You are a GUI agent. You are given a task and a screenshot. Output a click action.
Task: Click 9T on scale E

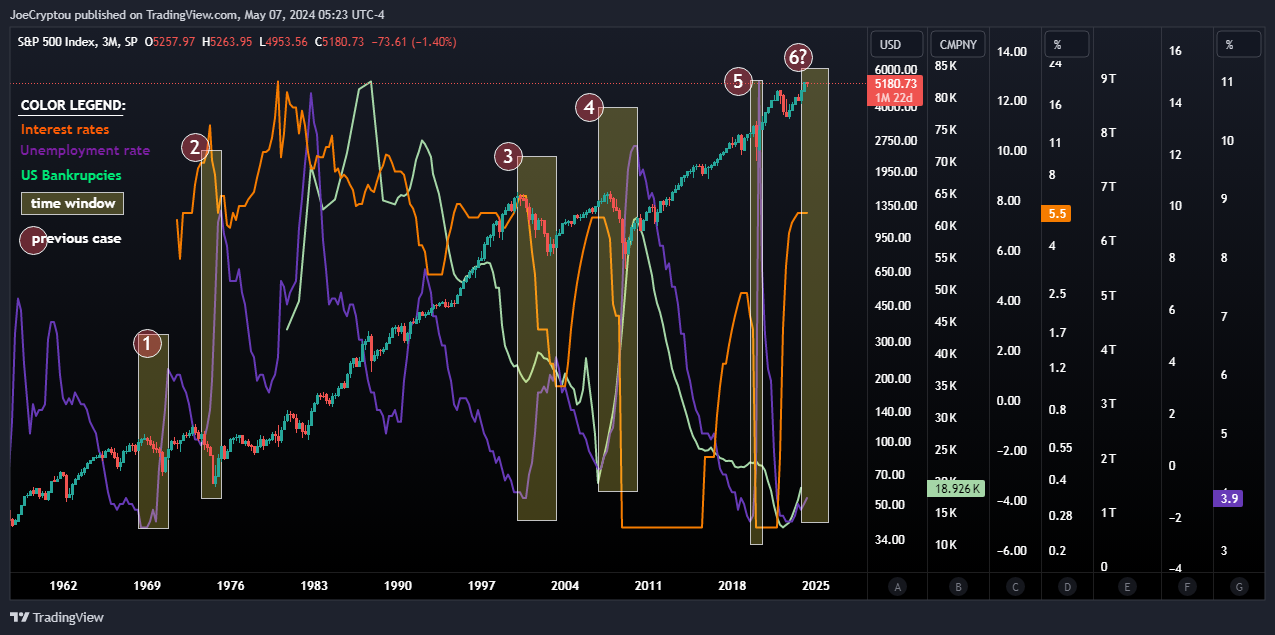1108,78
